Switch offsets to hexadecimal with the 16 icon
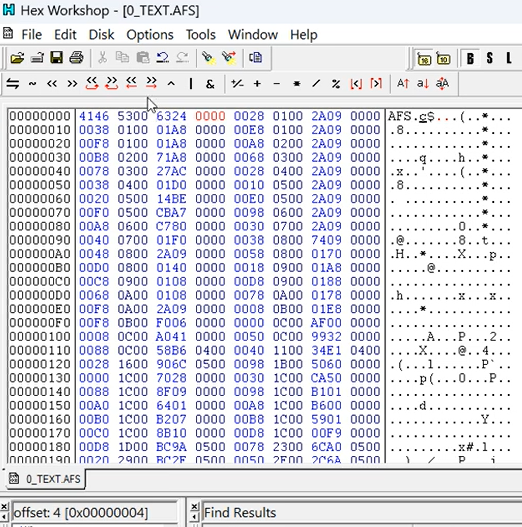 pyautogui.click(x=424, y=59)
